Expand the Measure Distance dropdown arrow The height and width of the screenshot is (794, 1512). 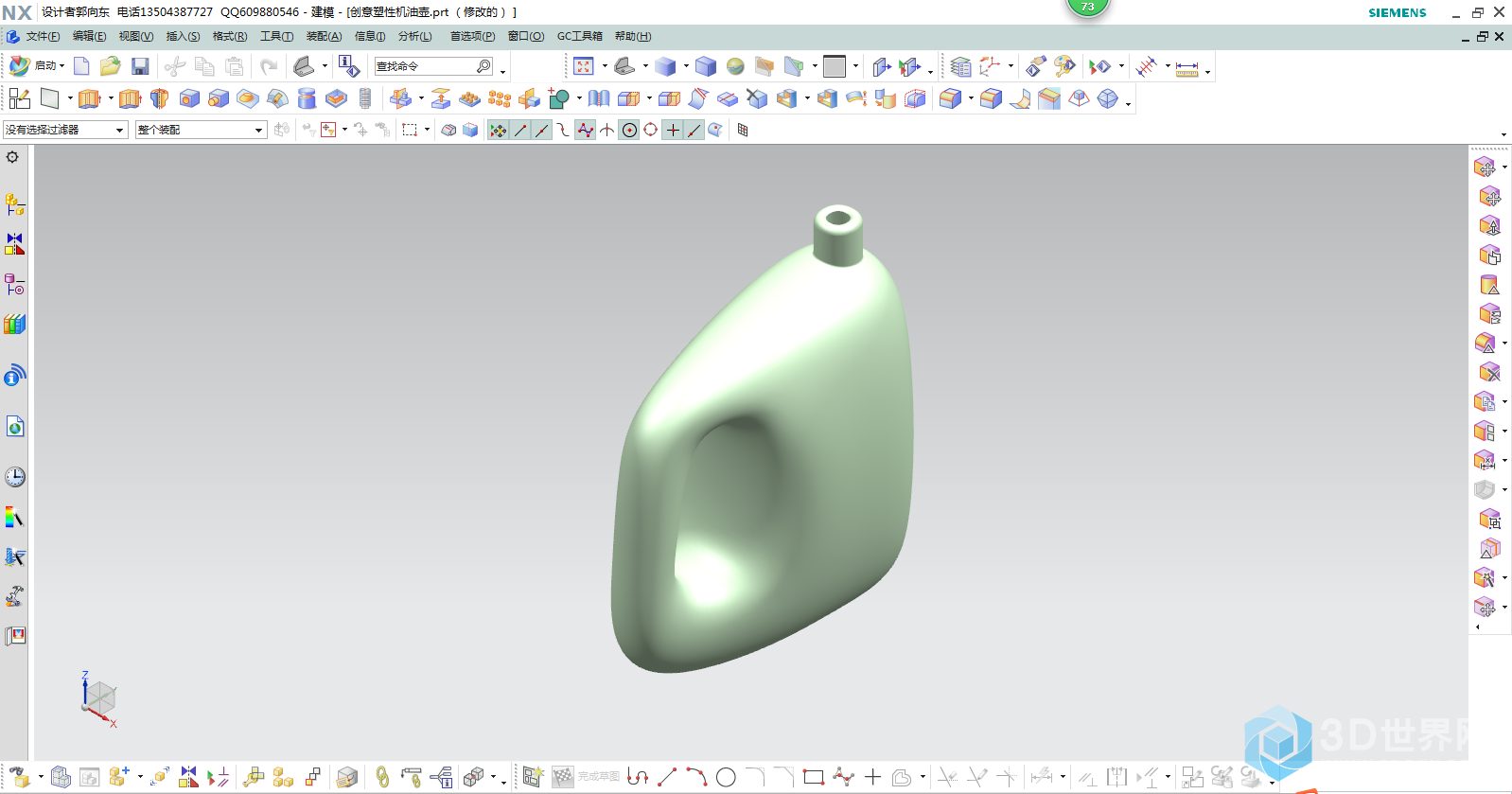[1207, 71]
